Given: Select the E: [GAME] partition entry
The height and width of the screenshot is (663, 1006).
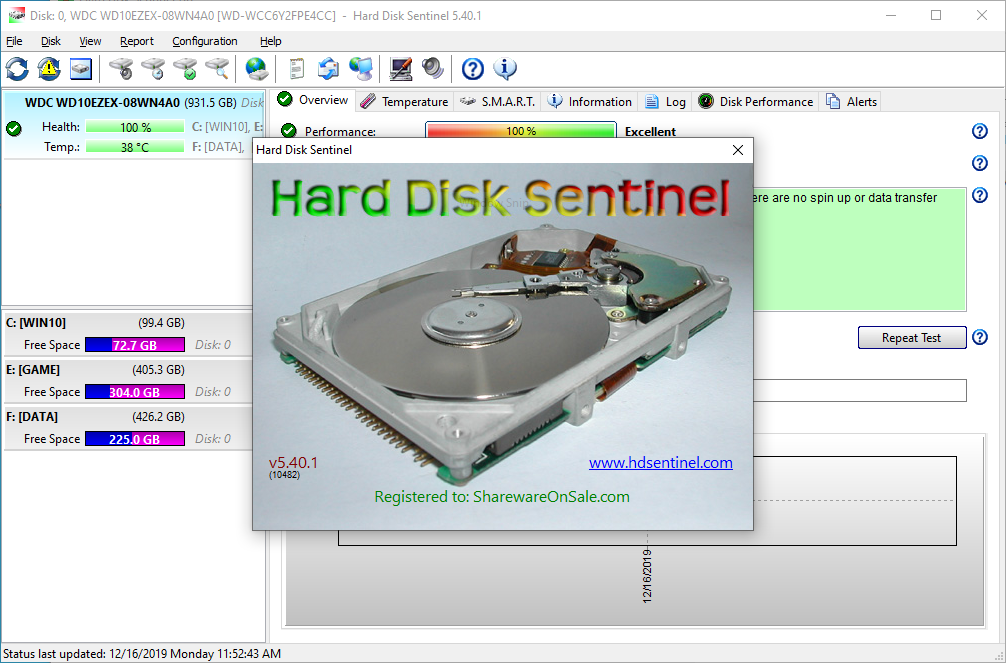Looking at the screenshot, I should tap(128, 381).
